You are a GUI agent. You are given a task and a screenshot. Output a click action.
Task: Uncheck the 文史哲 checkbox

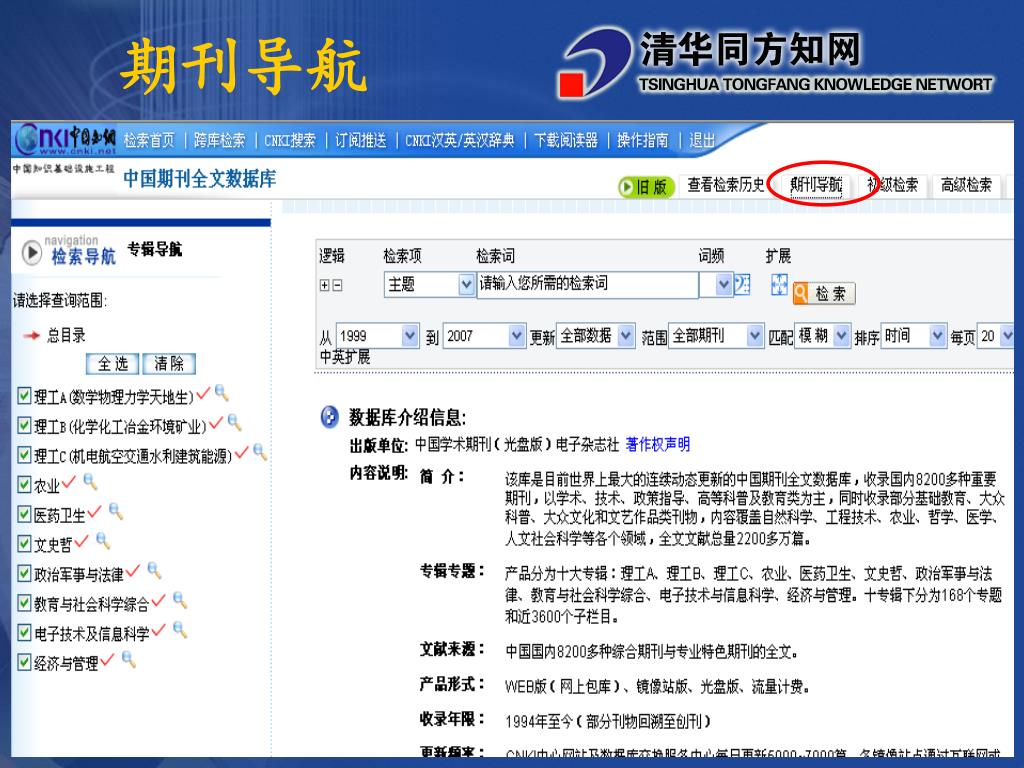click(24, 543)
